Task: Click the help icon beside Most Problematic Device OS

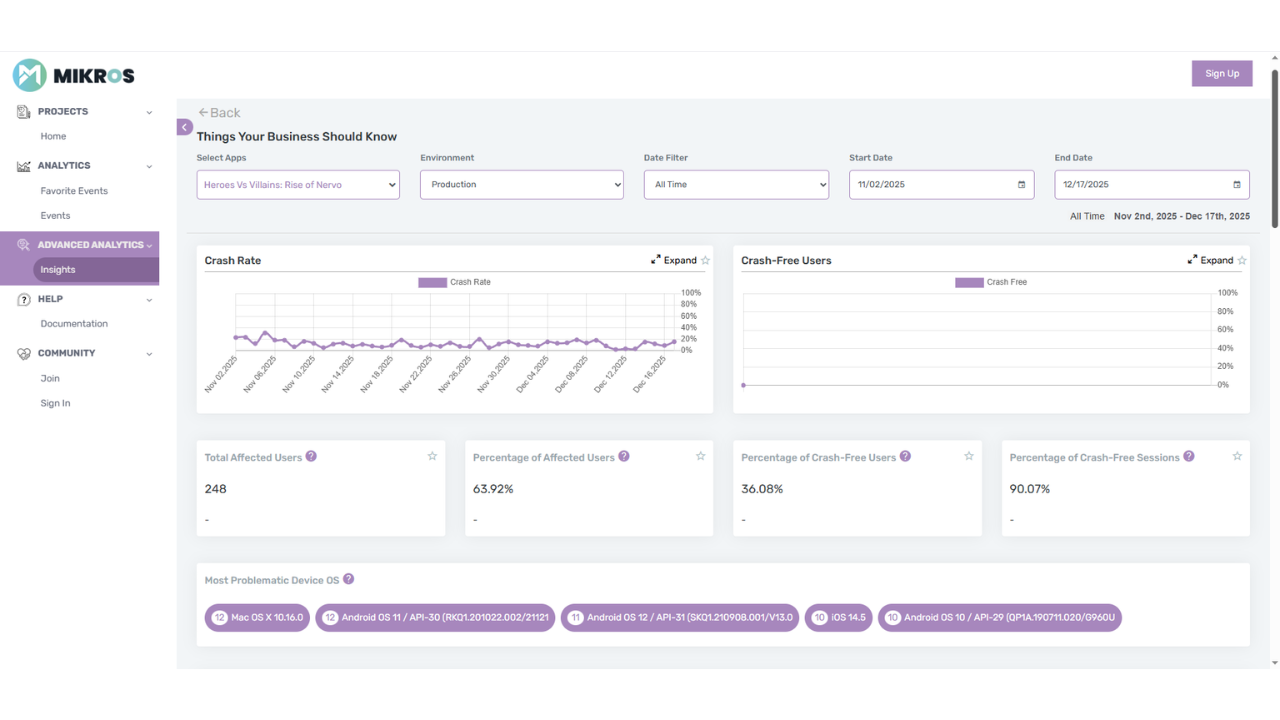Action: [348, 579]
